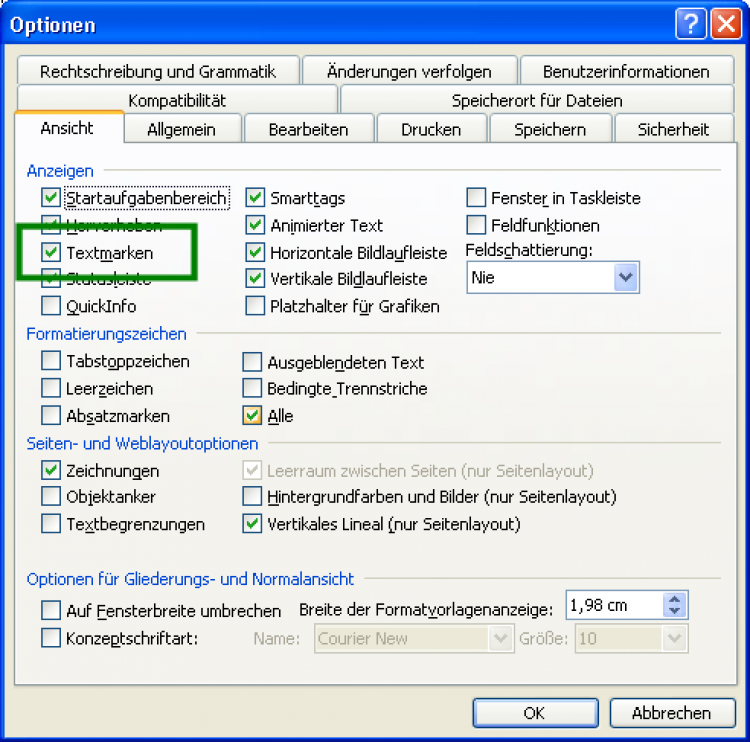750x742 pixels.
Task: Click the Help question mark icon
Action: click(691, 25)
